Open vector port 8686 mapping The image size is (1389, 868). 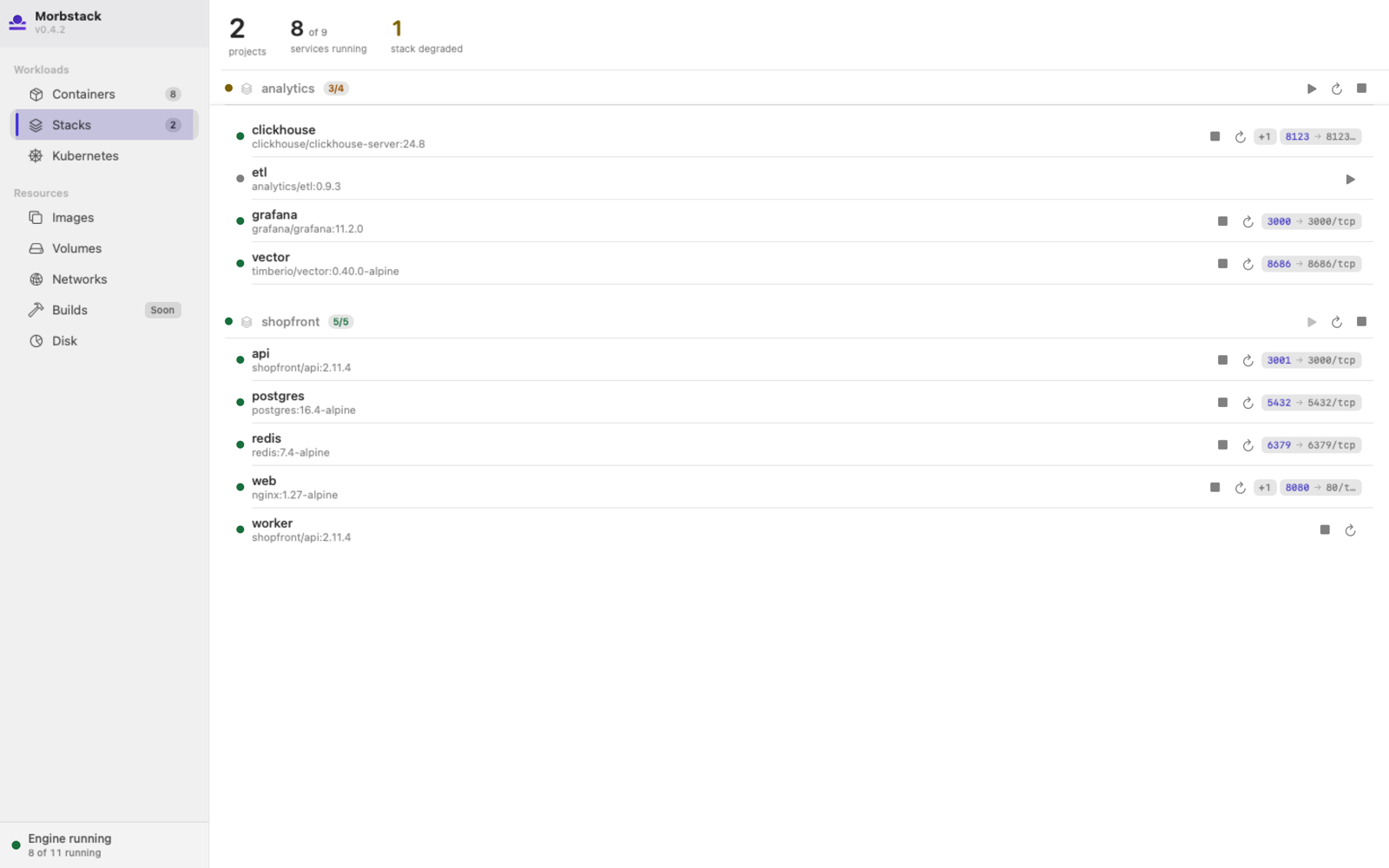[x=1311, y=265]
